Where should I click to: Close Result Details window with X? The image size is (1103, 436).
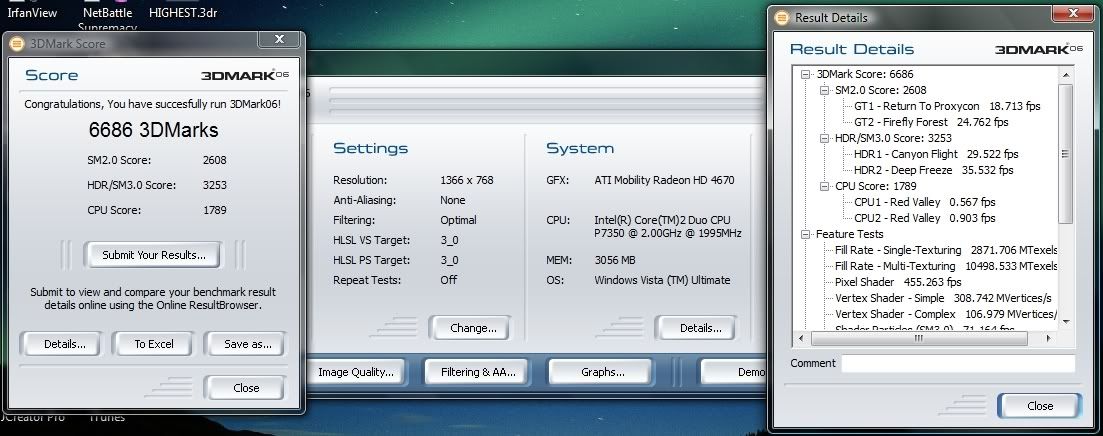[x=1072, y=13]
